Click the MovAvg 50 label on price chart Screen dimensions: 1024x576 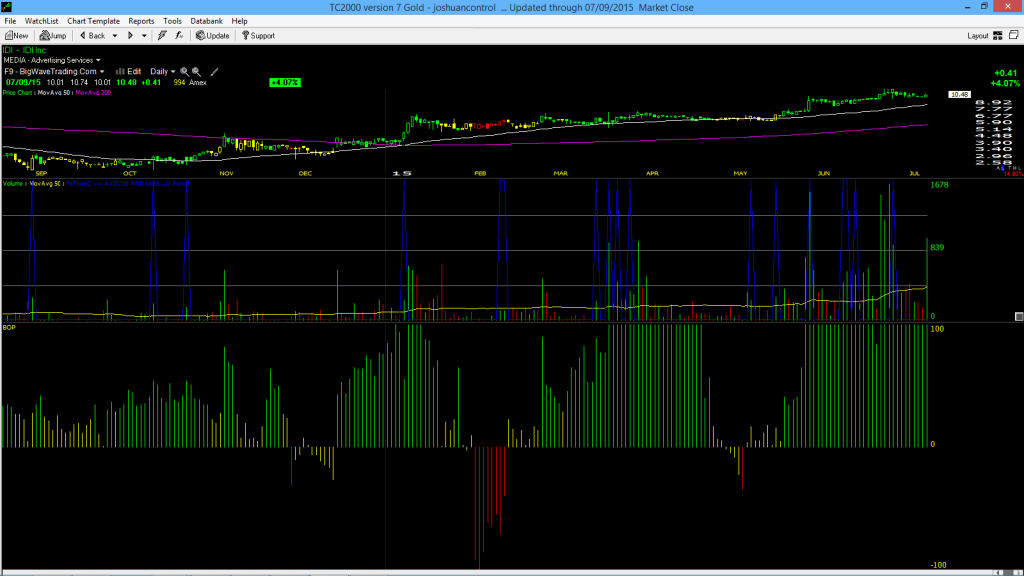(54, 93)
